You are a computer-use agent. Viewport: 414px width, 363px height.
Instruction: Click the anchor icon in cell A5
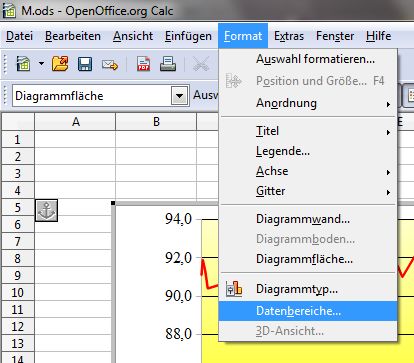pyautogui.click(x=46, y=210)
